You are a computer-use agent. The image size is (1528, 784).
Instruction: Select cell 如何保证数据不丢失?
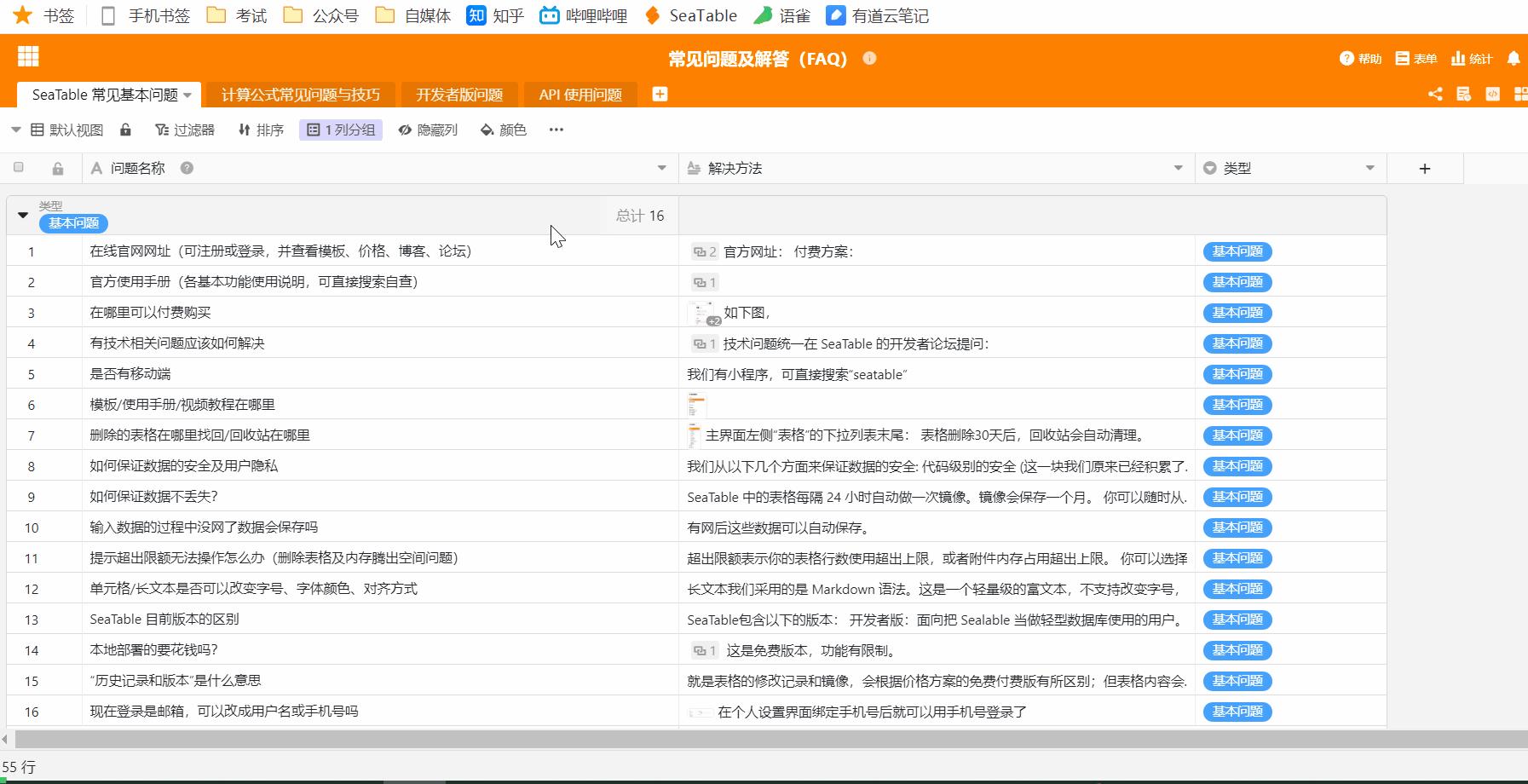coord(381,497)
